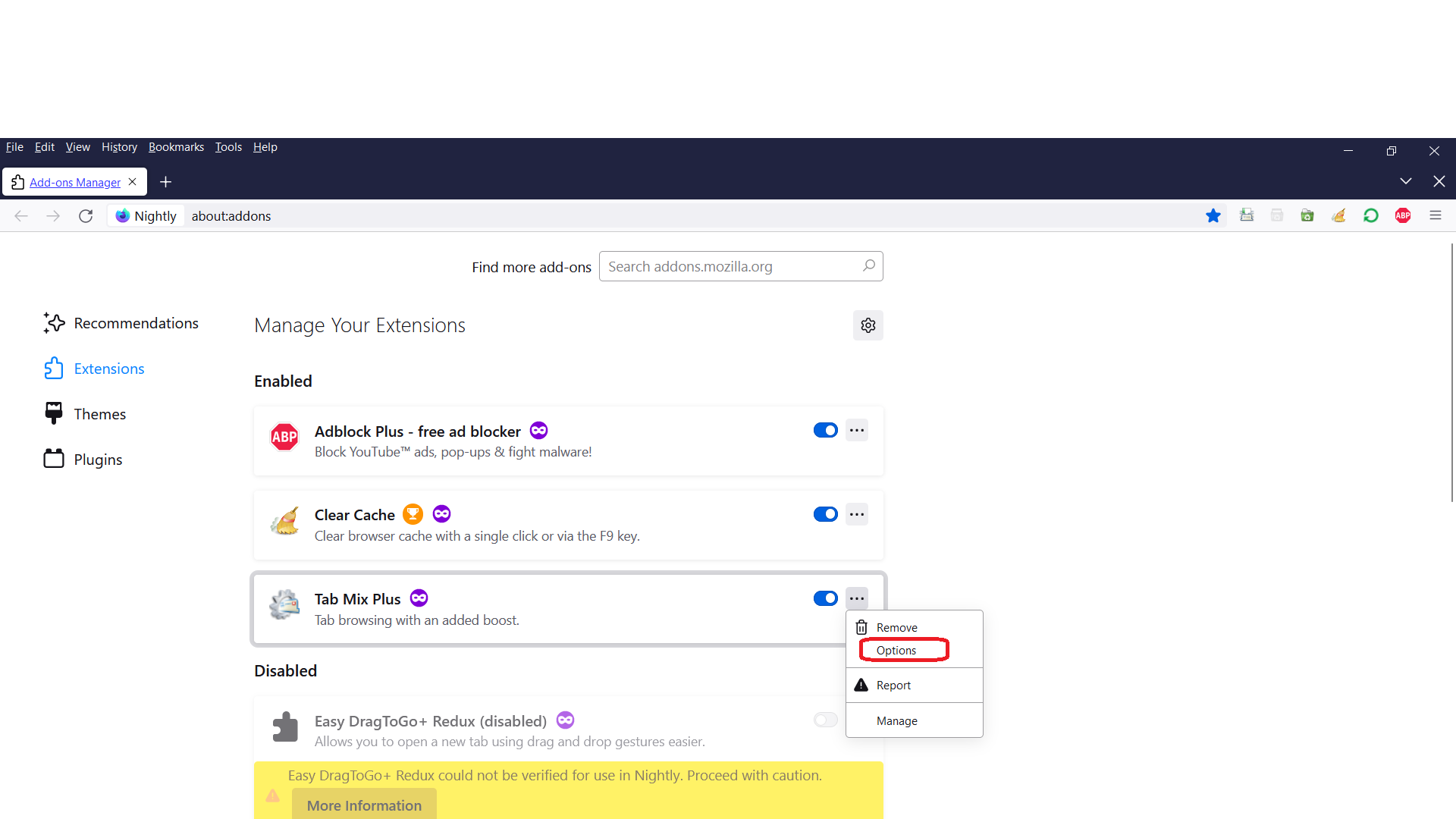Click the list-all-tabs chevron in the tab bar
1456x819 pixels.
(1406, 181)
